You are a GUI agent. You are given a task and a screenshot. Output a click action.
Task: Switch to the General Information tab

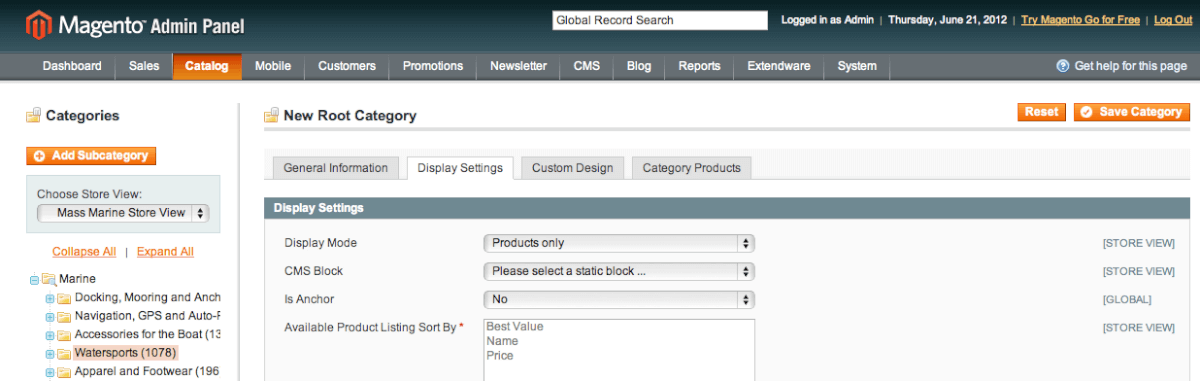tap(336, 168)
